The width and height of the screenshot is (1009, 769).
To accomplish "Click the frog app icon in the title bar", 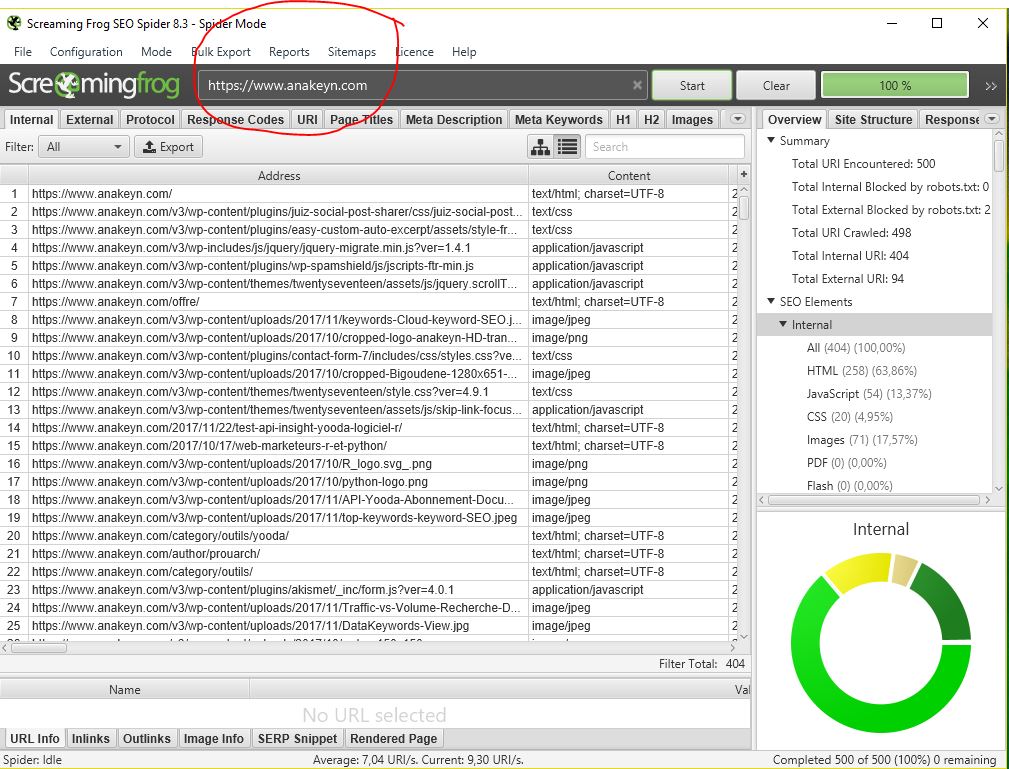I will click(14, 23).
